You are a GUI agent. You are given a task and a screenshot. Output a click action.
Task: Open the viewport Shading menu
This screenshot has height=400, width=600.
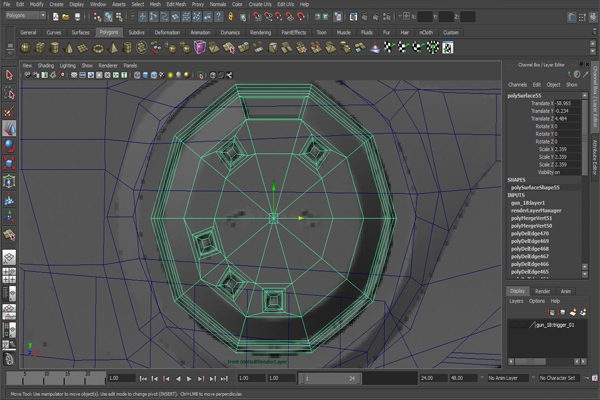coord(46,65)
